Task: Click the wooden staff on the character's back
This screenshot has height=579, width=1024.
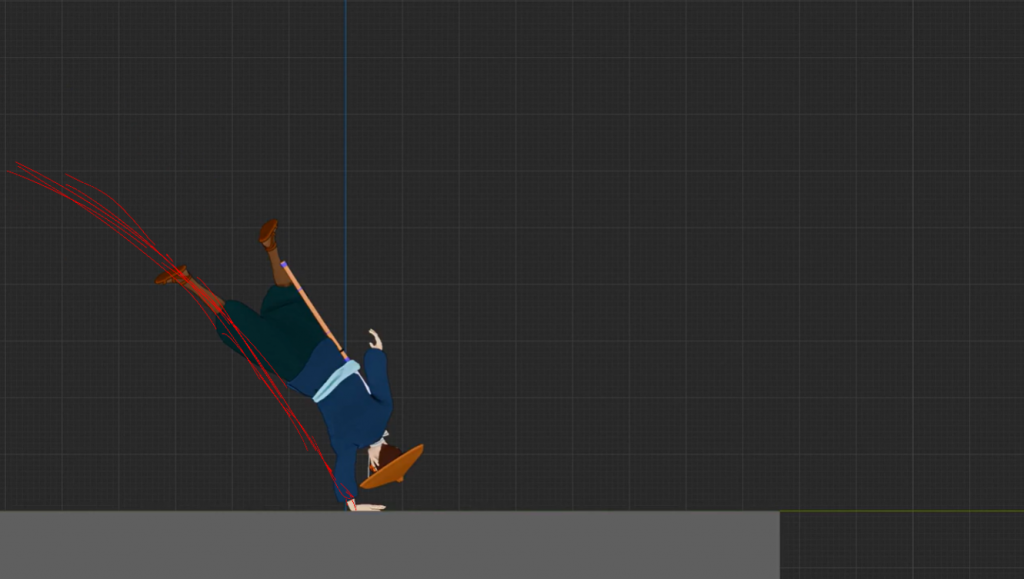Action: (x=315, y=311)
